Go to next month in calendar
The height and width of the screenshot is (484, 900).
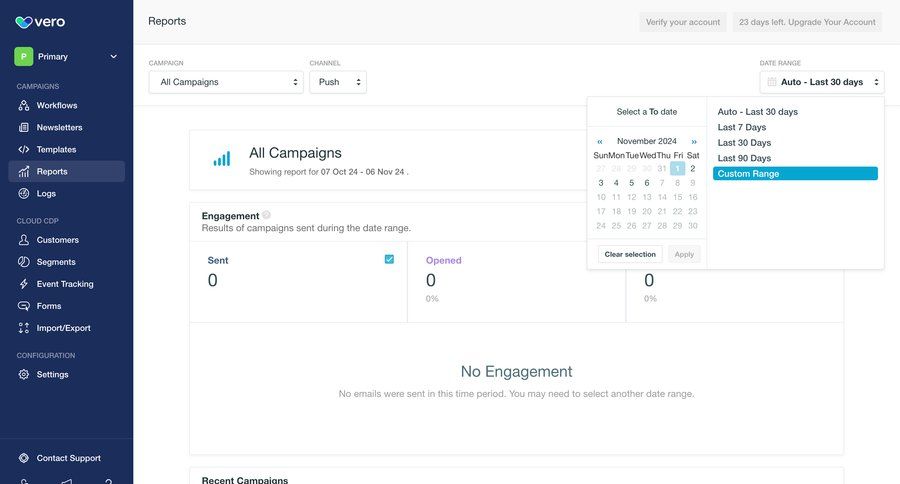pyautogui.click(x=694, y=141)
